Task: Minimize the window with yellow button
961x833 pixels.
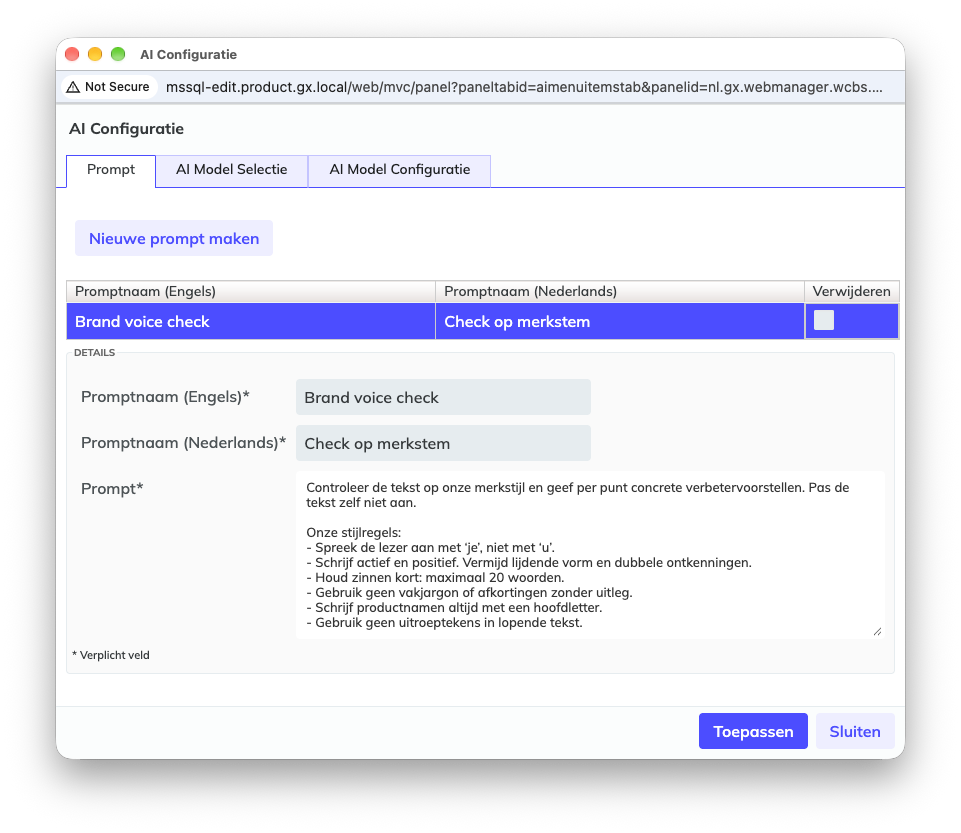Action: 95,54
